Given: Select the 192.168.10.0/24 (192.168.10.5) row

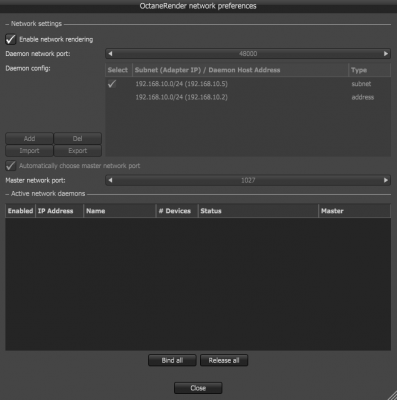Looking at the screenshot, I should tap(248, 84).
